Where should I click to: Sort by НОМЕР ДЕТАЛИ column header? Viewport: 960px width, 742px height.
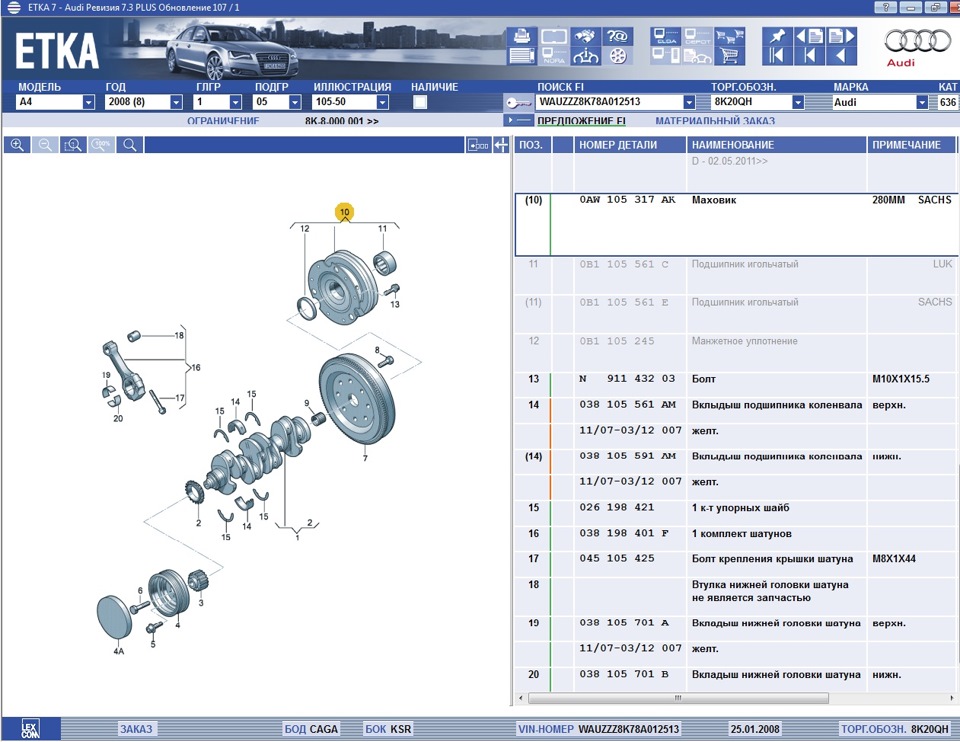pos(630,145)
